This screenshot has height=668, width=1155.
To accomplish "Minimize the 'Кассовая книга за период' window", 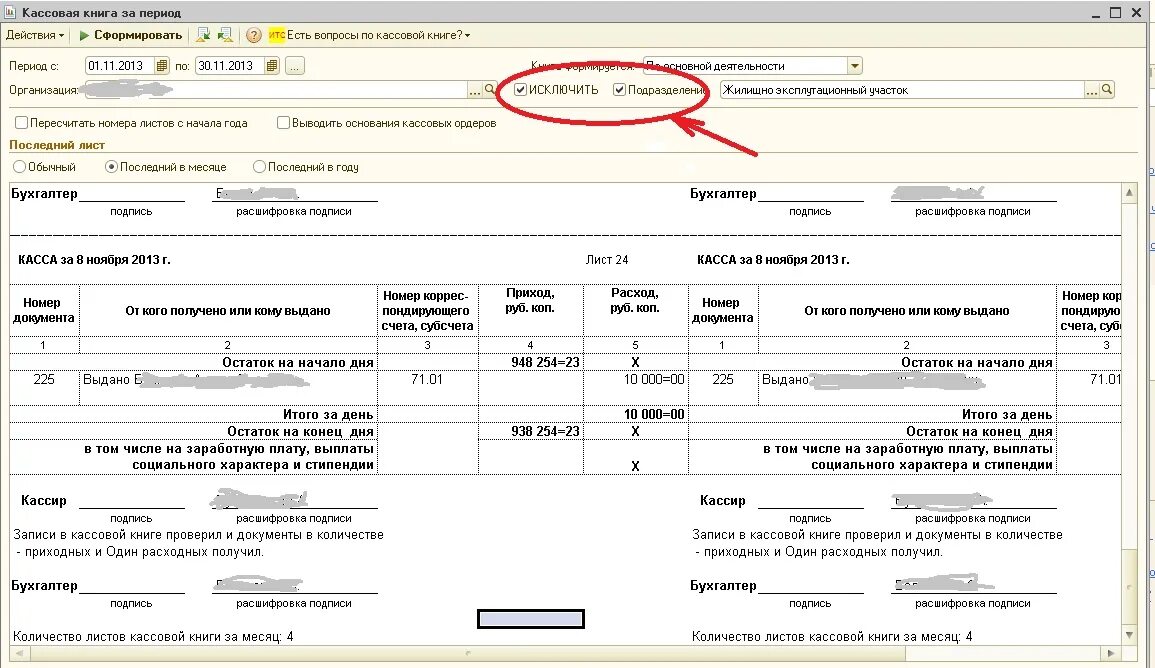I will point(1096,13).
